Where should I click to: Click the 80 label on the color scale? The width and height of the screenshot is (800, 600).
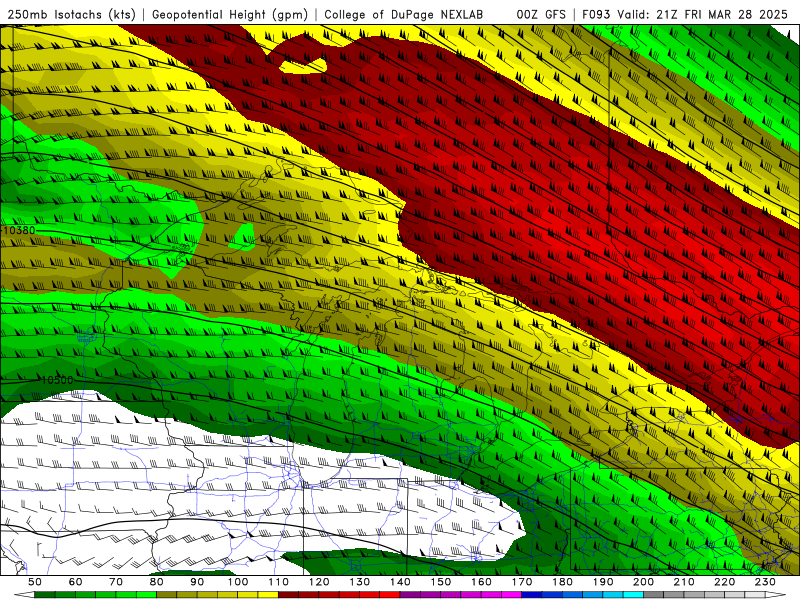point(157,582)
